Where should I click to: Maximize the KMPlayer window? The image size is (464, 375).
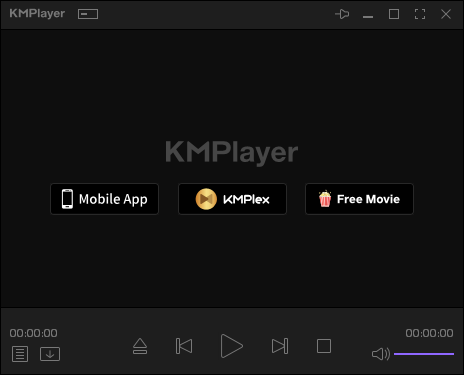point(394,14)
